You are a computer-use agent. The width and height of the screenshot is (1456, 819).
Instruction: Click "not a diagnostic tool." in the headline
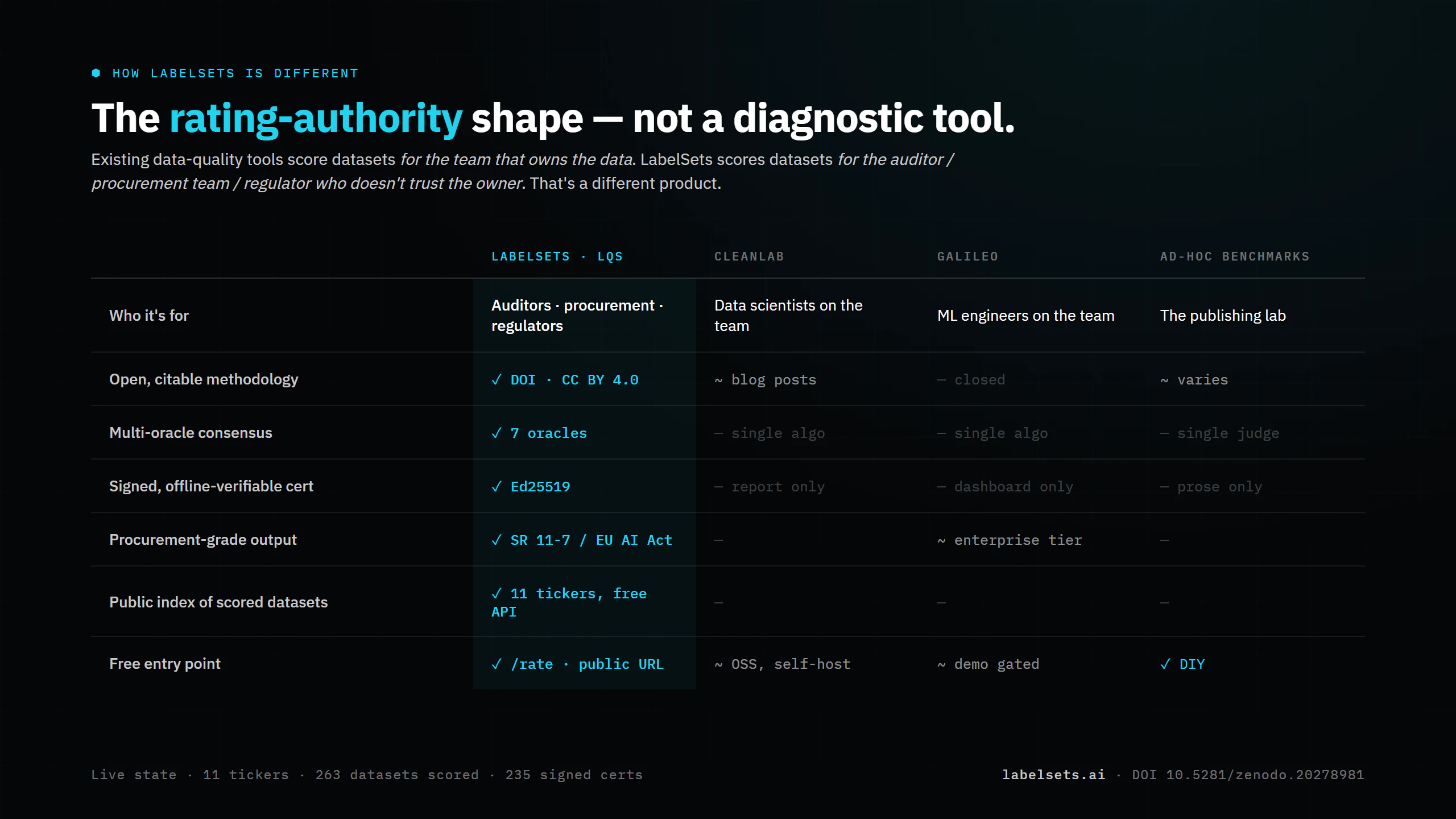(x=824, y=118)
